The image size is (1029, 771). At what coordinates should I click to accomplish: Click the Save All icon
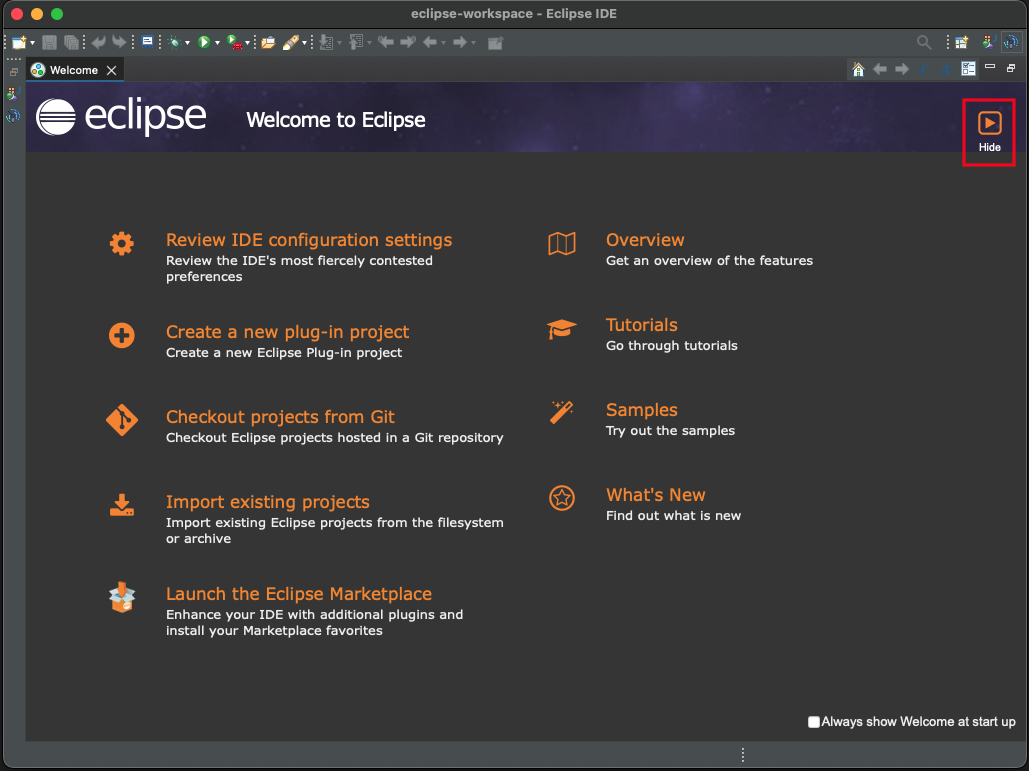tap(71, 43)
